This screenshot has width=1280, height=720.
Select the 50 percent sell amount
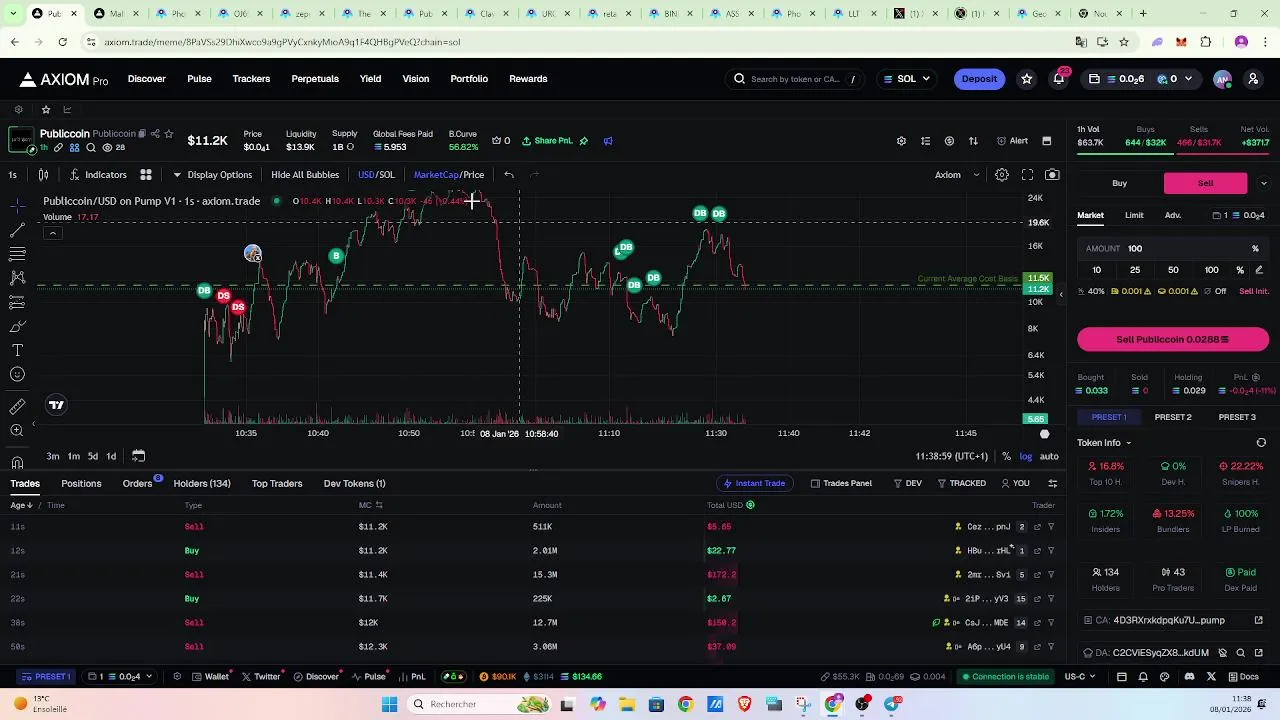(1173, 270)
